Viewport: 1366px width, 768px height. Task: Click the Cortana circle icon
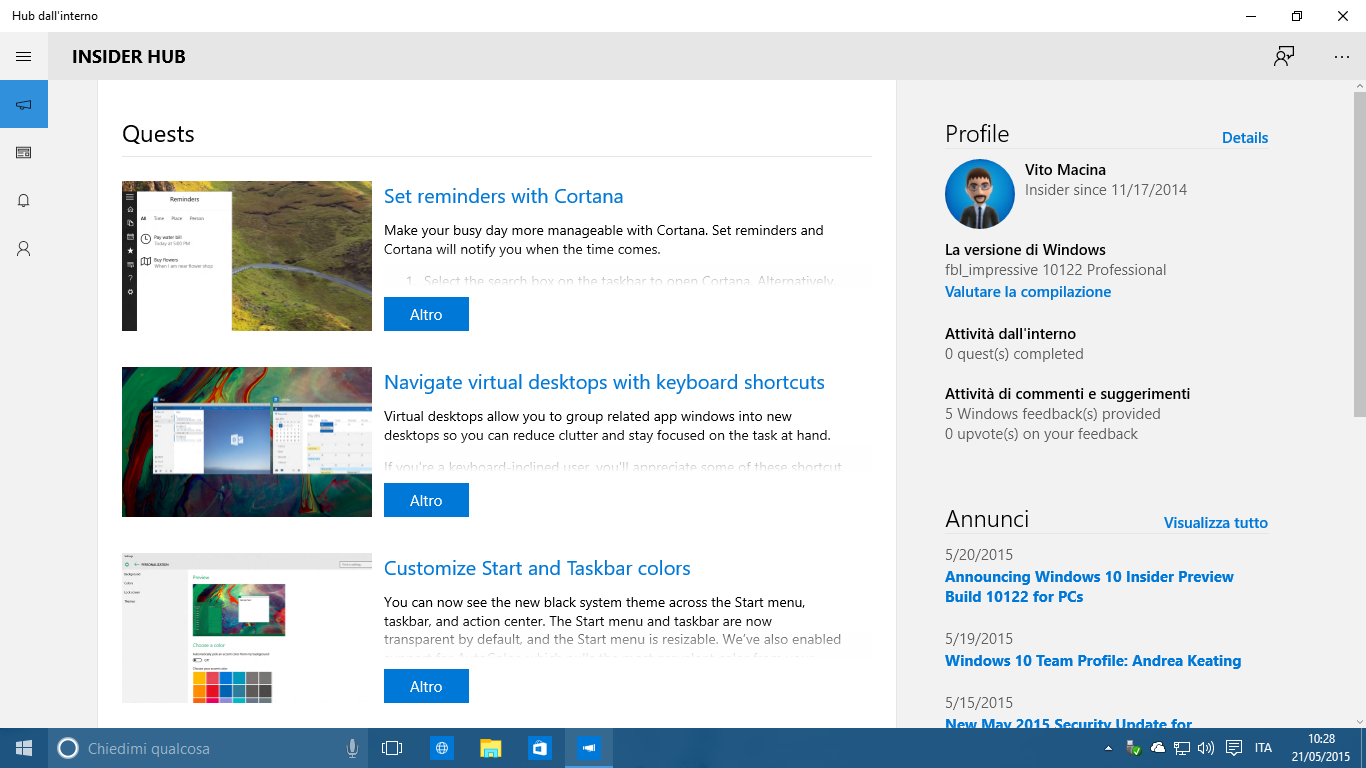68,748
